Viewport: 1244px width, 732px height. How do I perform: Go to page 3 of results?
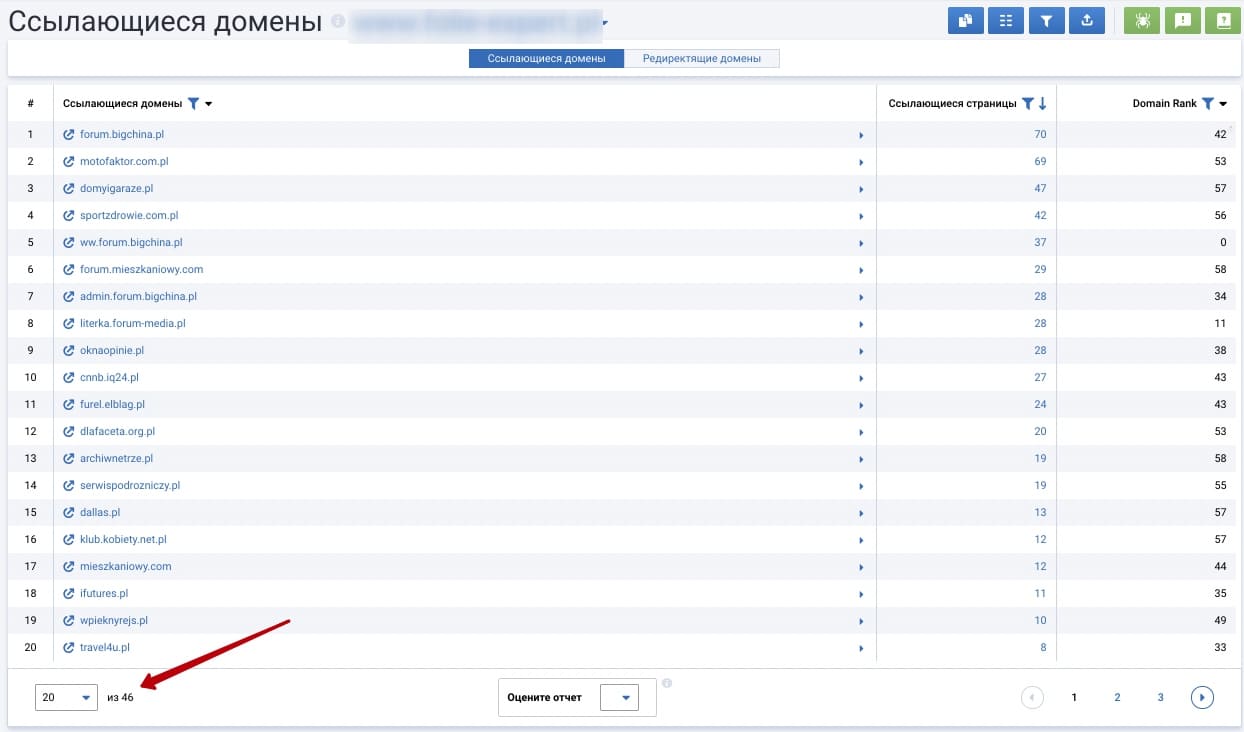tap(1160, 697)
